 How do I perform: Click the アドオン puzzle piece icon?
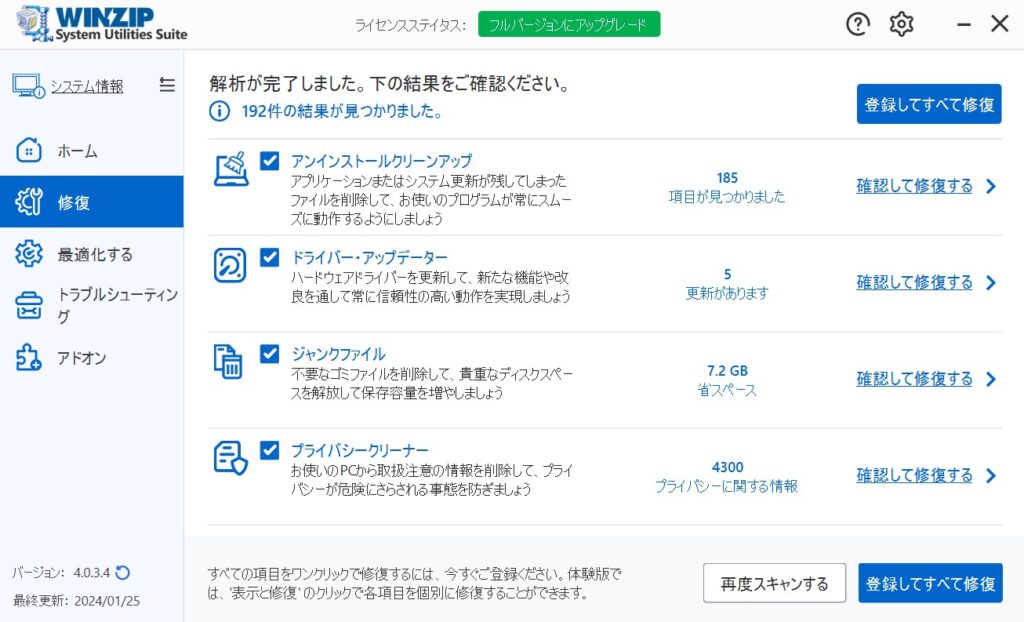tap(29, 357)
